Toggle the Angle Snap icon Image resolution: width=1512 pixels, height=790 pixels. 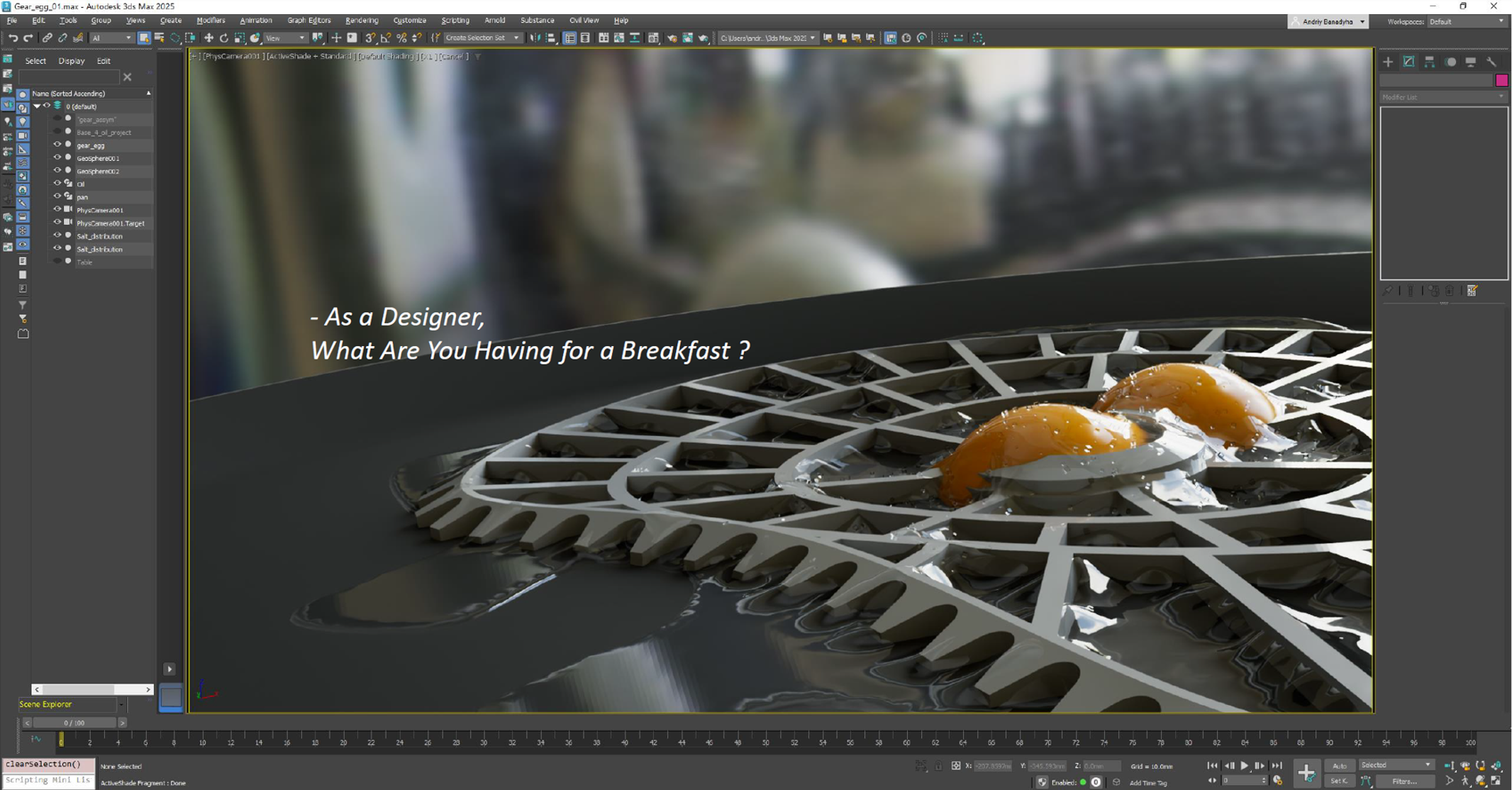(x=385, y=38)
